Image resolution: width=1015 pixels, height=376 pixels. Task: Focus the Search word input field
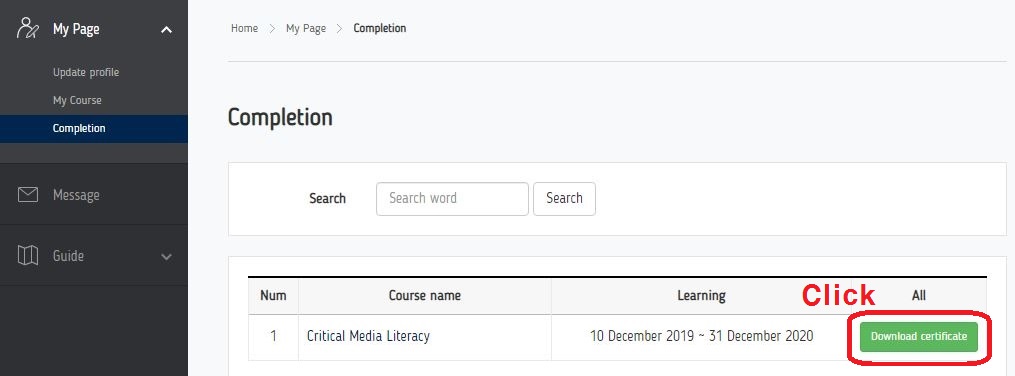tap(452, 199)
